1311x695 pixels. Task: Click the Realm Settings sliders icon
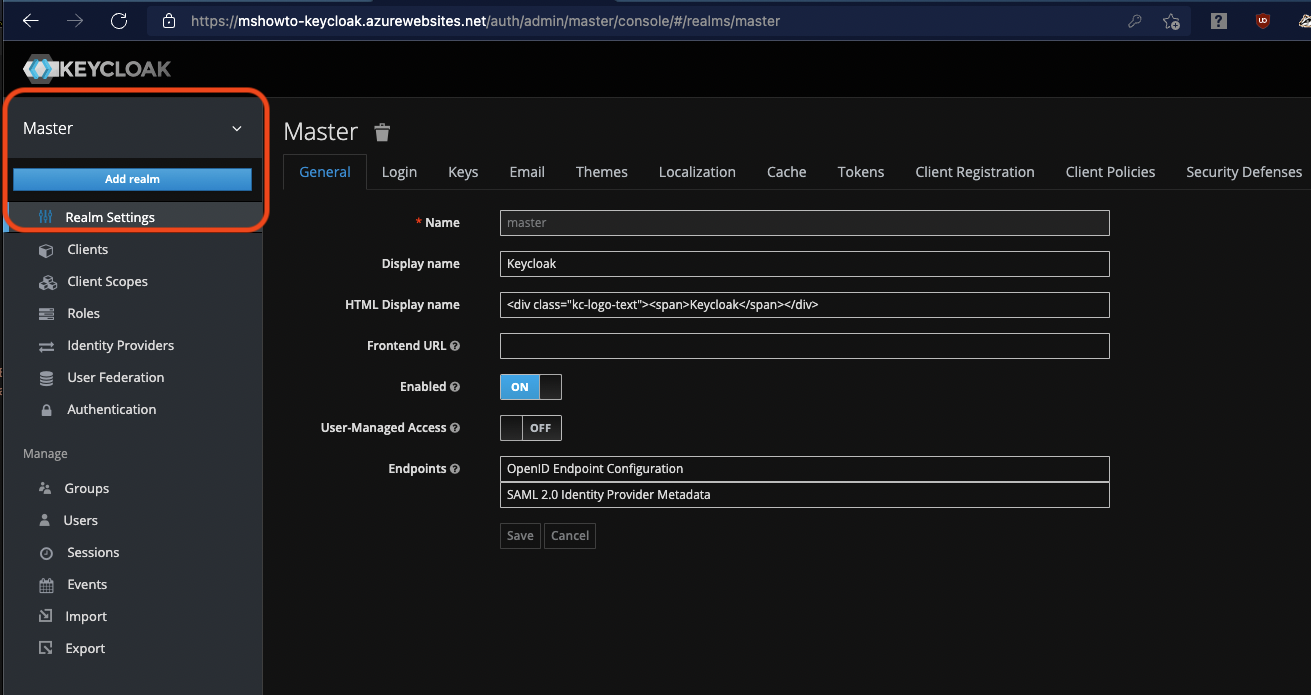tap(45, 217)
